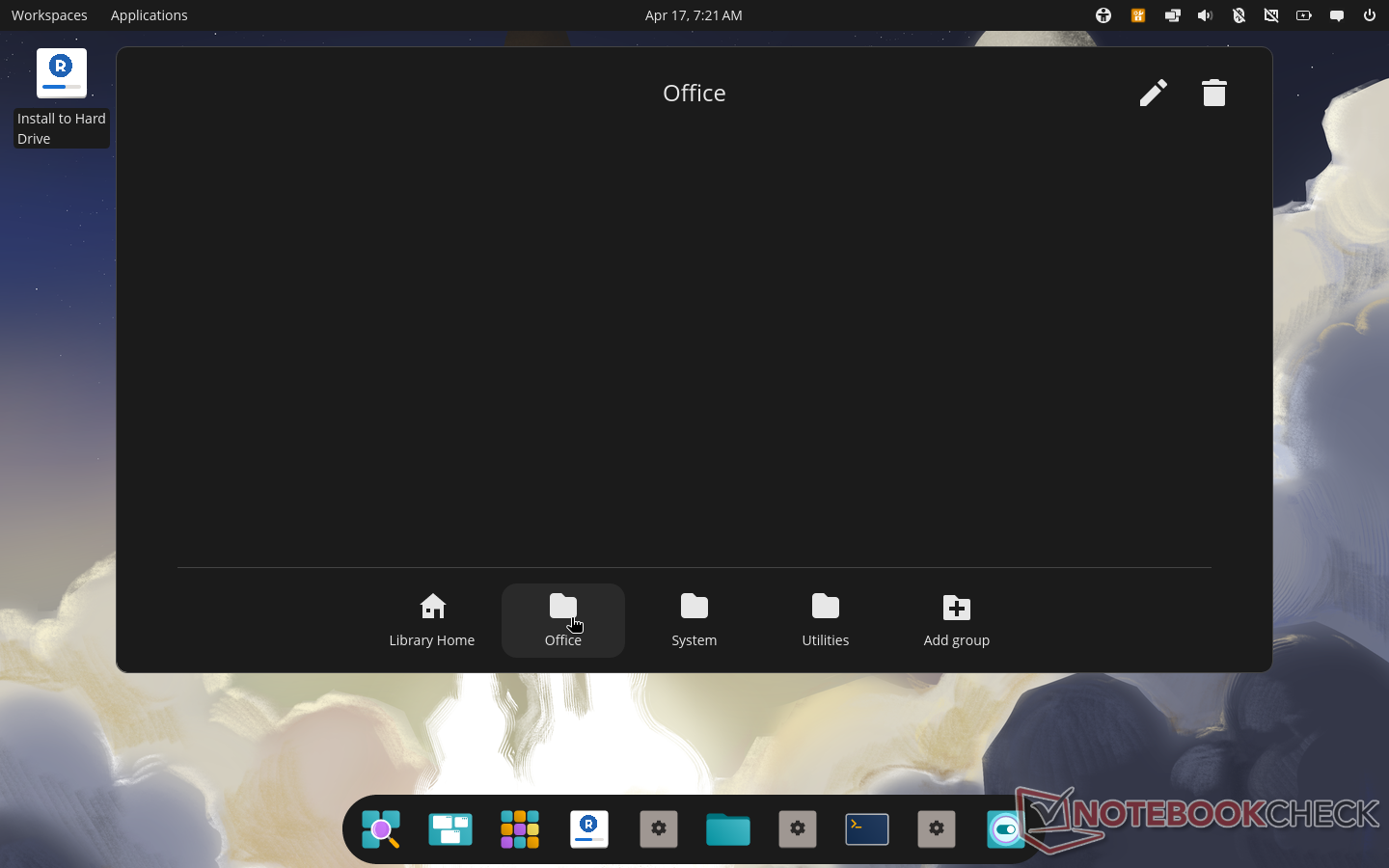Screen dimensions: 1389x868
Task: Open the Utilities group folder
Action: [x=826, y=620]
